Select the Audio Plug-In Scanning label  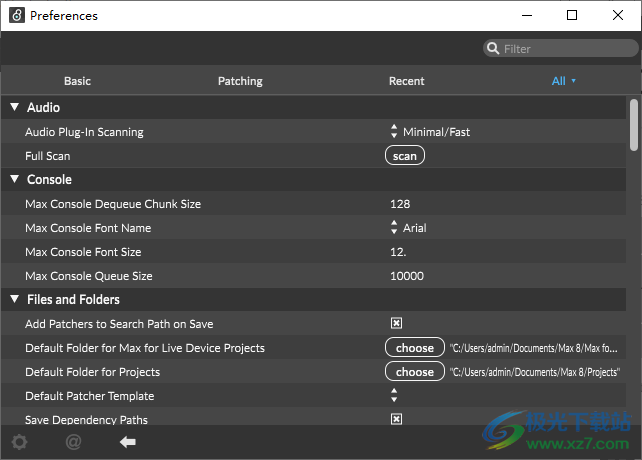pos(84,131)
